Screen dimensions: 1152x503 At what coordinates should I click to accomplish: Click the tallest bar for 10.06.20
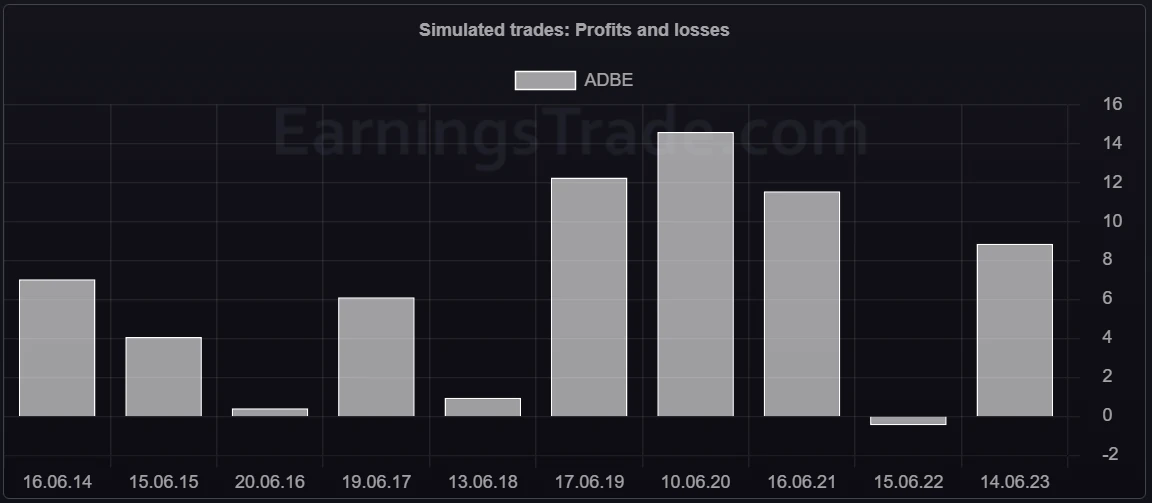[695, 274]
